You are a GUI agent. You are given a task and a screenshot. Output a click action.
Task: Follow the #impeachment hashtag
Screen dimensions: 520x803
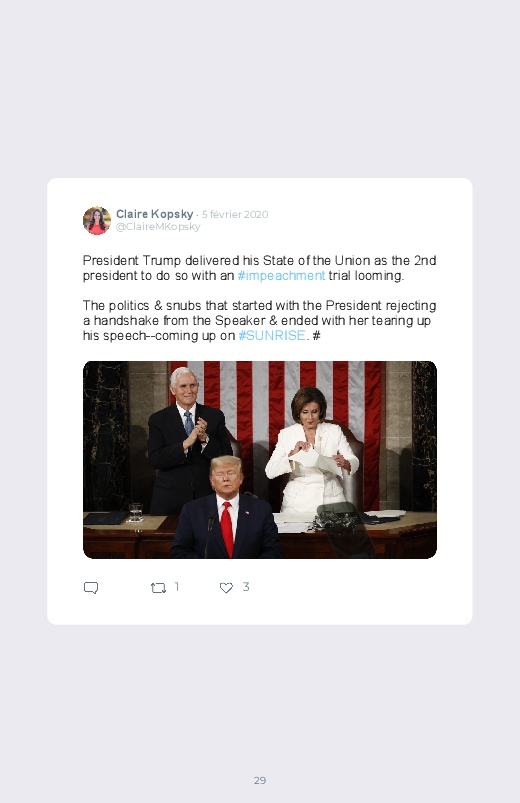coord(281,276)
